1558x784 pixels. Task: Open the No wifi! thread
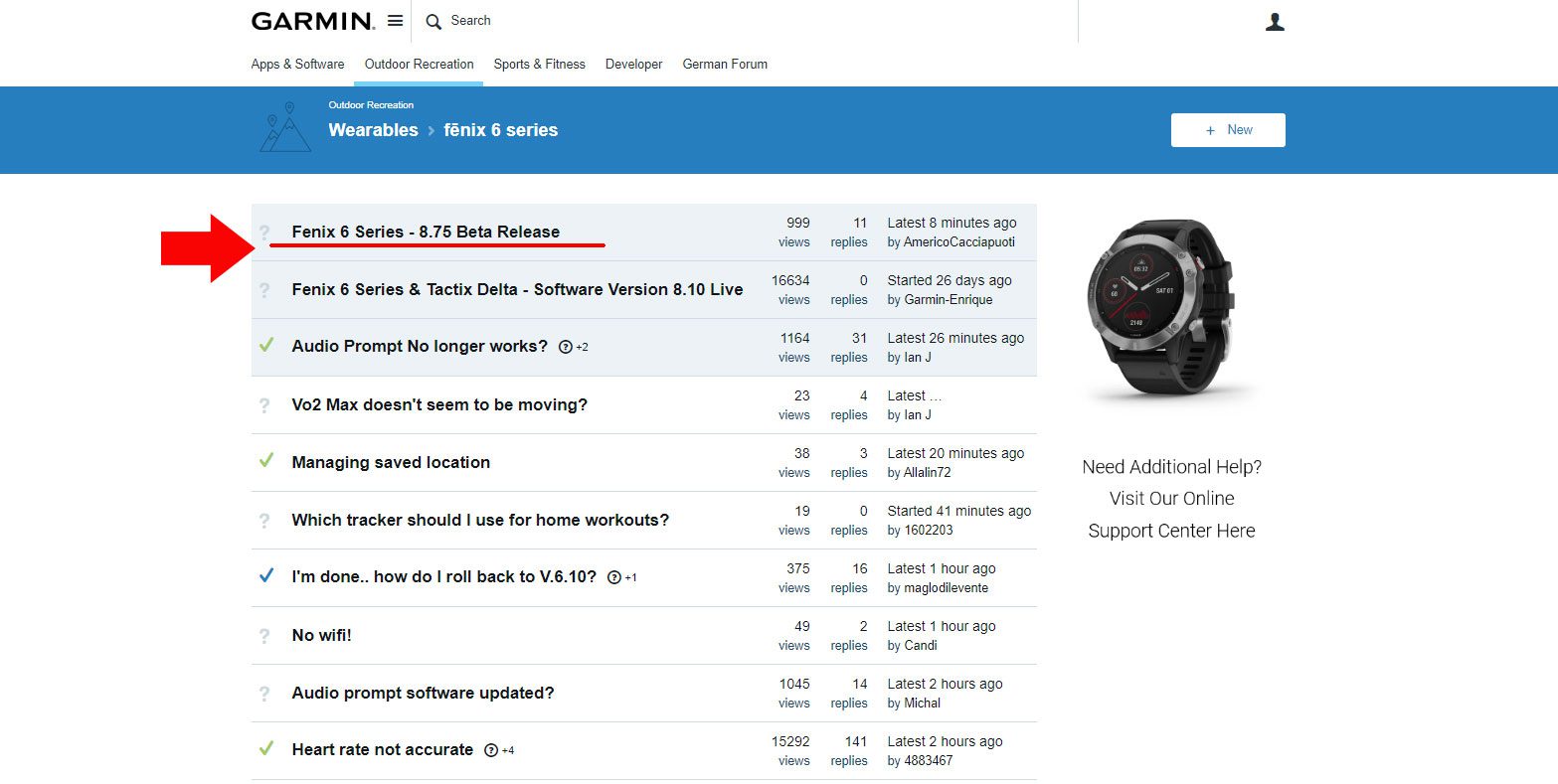pos(321,636)
